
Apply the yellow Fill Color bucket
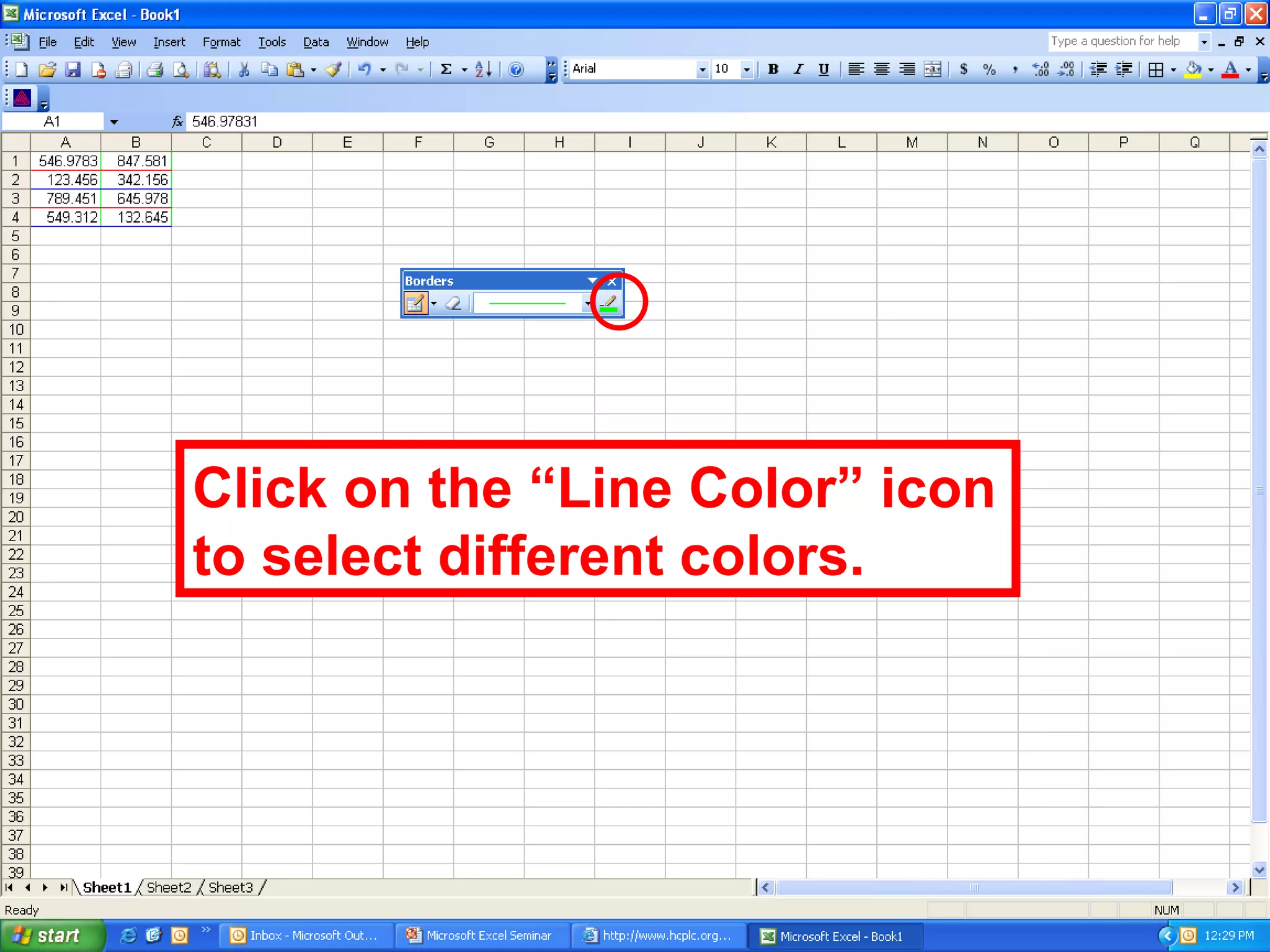click(1194, 69)
